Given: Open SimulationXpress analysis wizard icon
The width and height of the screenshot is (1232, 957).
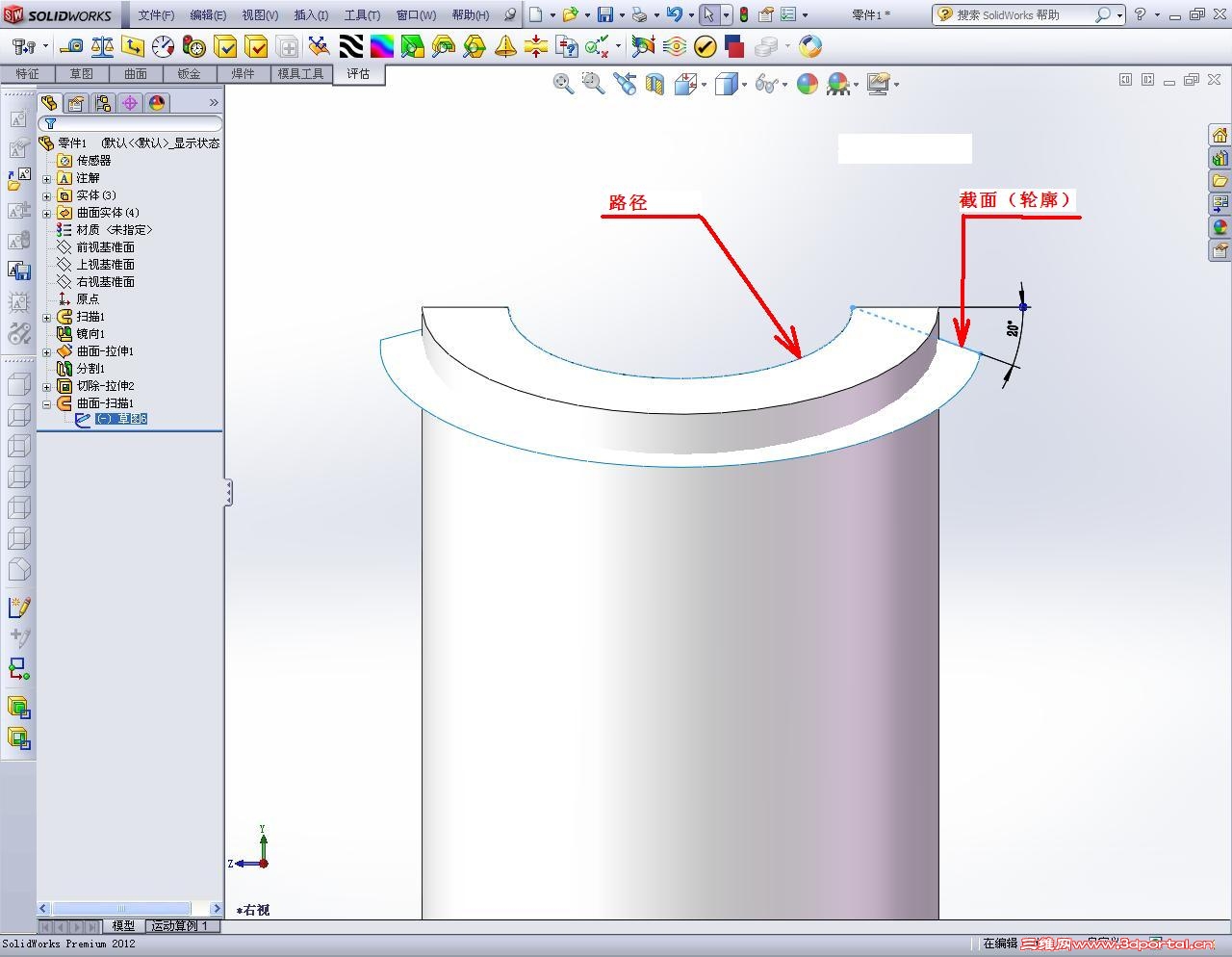Looking at the screenshot, I should tap(643, 46).
